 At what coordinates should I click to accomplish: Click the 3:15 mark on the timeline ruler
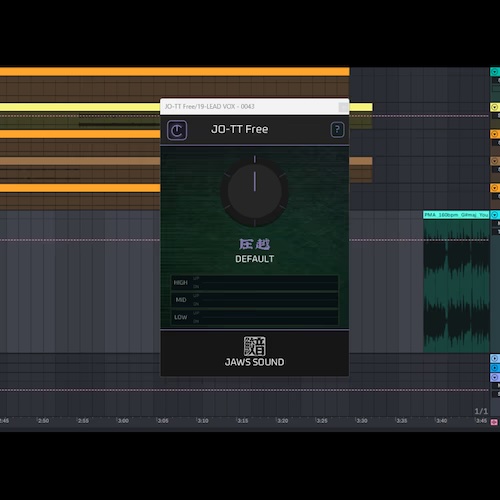click(242, 421)
